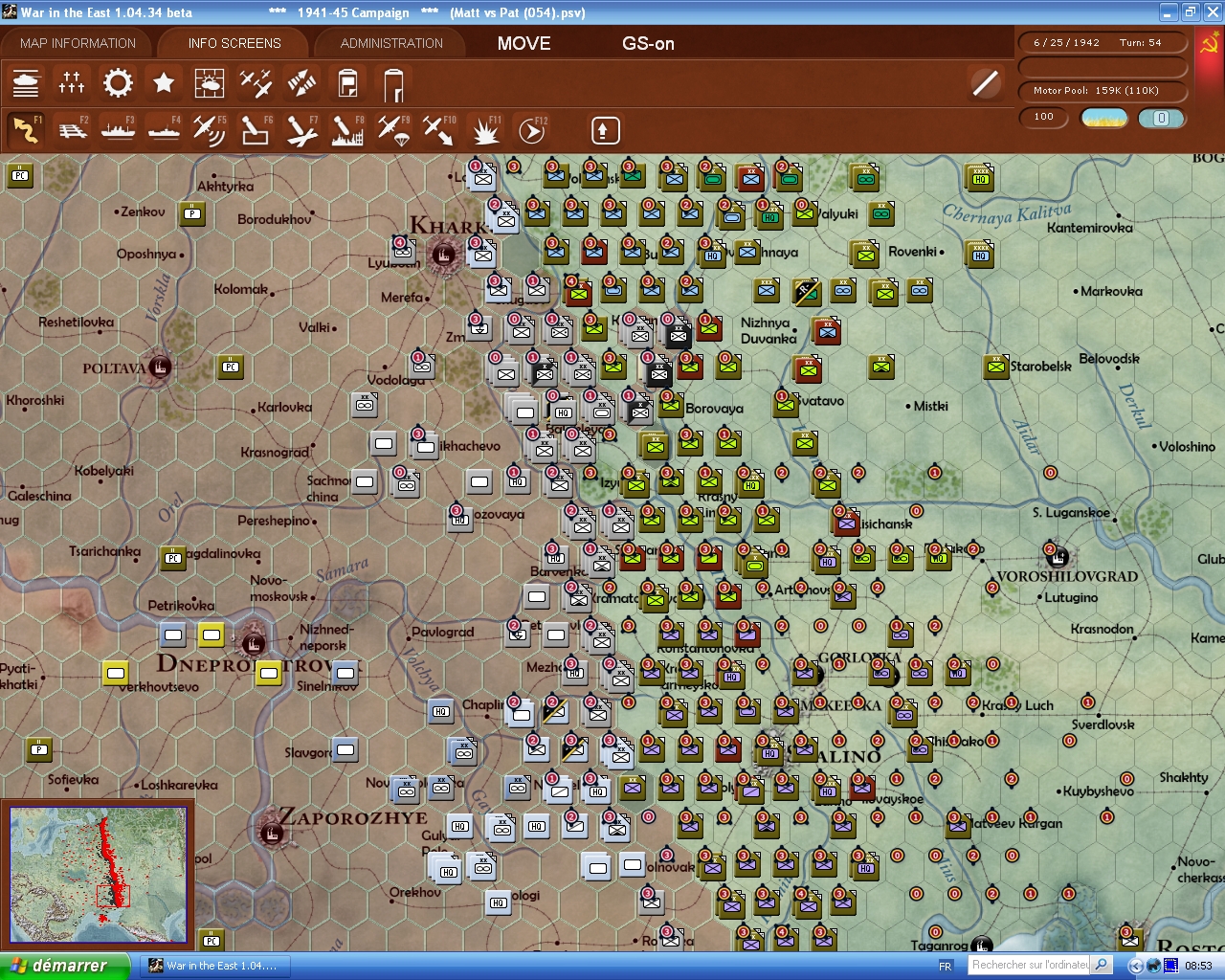Select the yellow counter near Pyatikhatki
The width and height of the screenshot is (1225, 980).
point(116,673)
